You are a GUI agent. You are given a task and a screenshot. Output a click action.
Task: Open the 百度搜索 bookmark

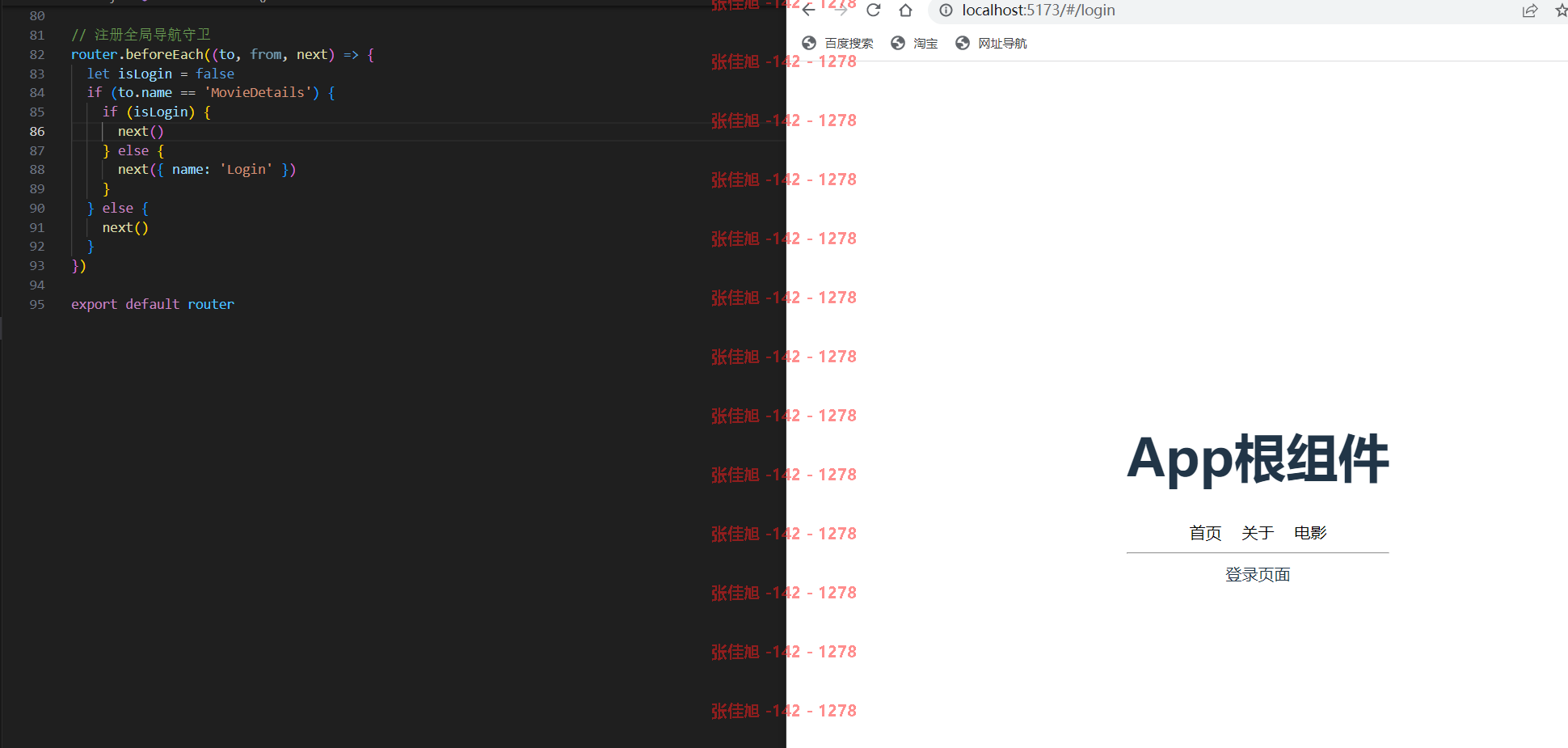coord(837,43)
